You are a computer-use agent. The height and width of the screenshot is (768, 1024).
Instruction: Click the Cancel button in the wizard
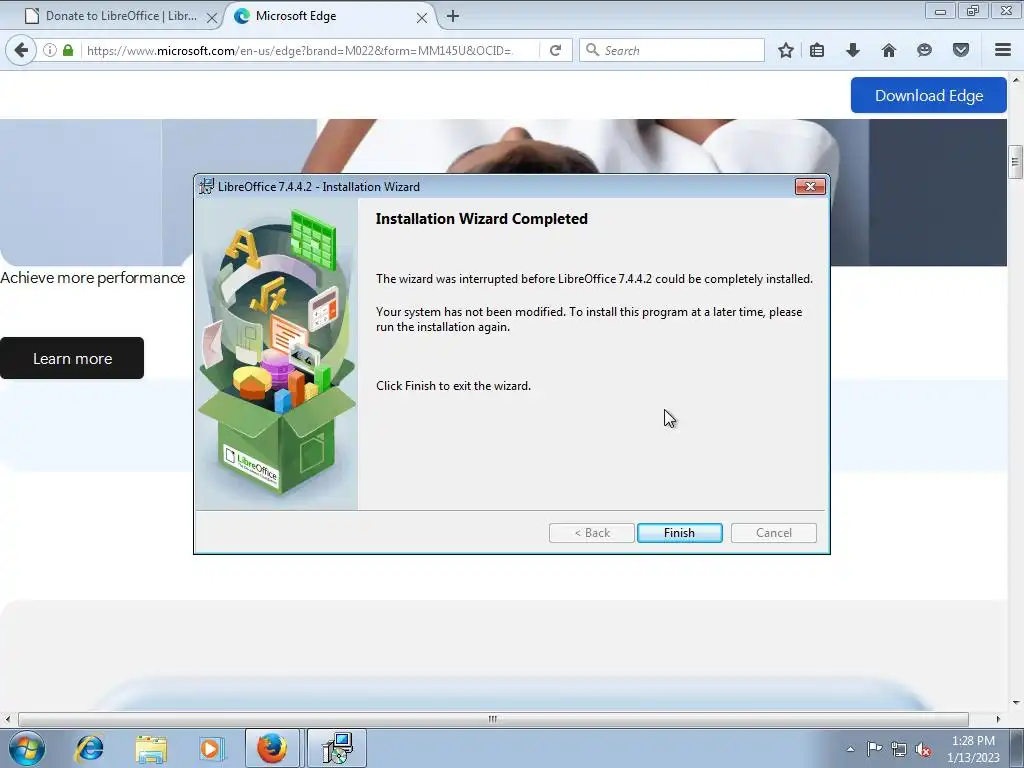click(x=774, y=533)
